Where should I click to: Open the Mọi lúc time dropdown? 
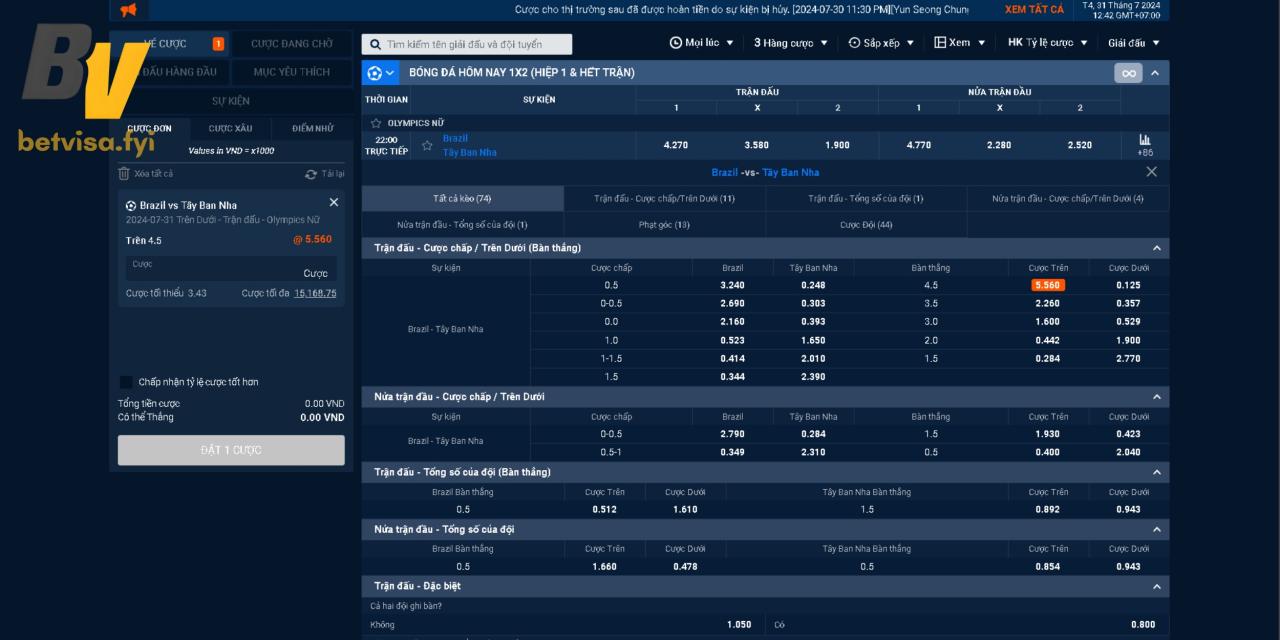tap(701, 43)
